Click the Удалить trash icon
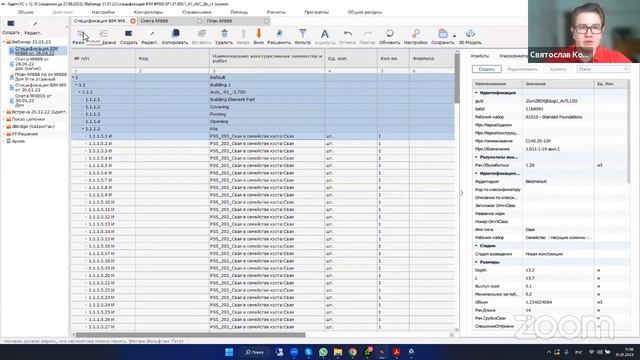The image size is (640, 360). [224, 33]
